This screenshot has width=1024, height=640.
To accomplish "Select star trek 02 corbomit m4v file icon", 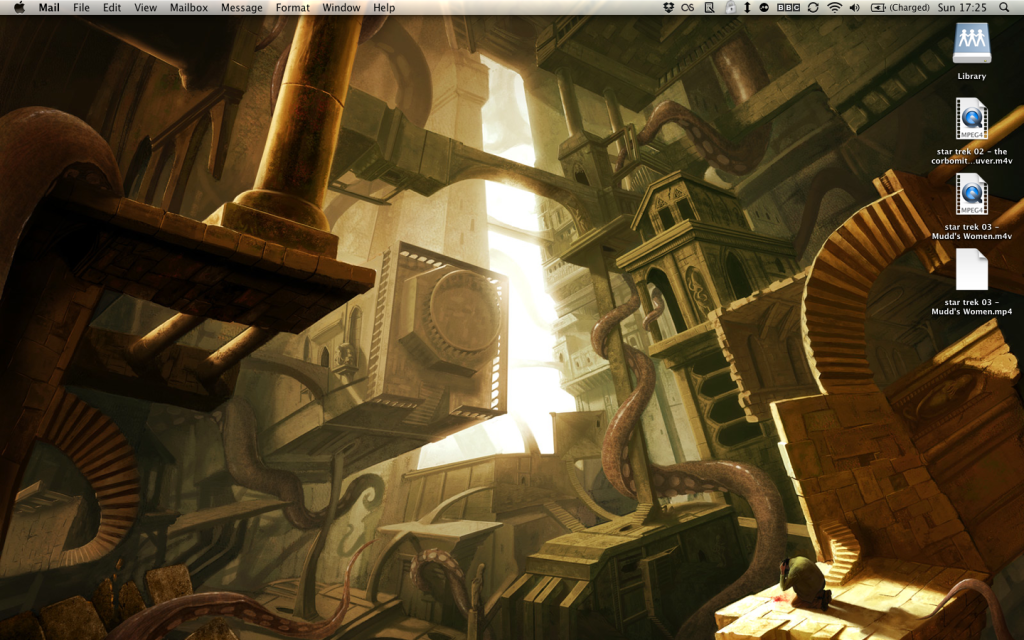I will click(972, 118).
